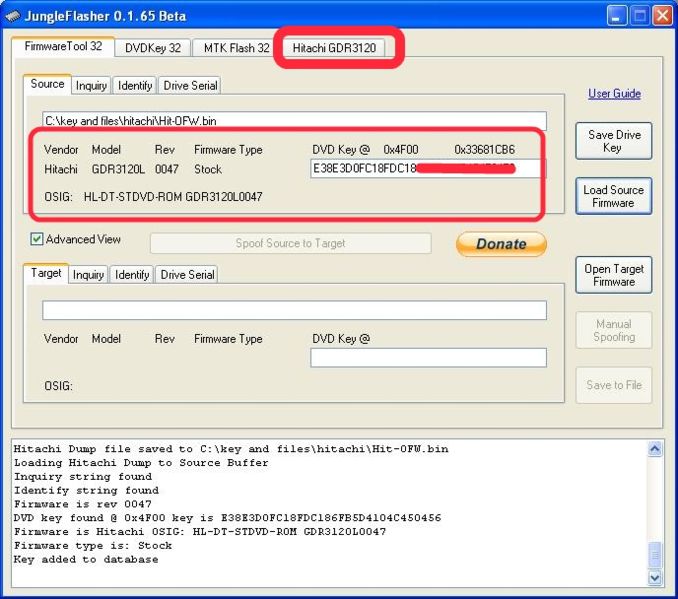Click the 'Identify string found' log line
678x599 pixels.
86,490
